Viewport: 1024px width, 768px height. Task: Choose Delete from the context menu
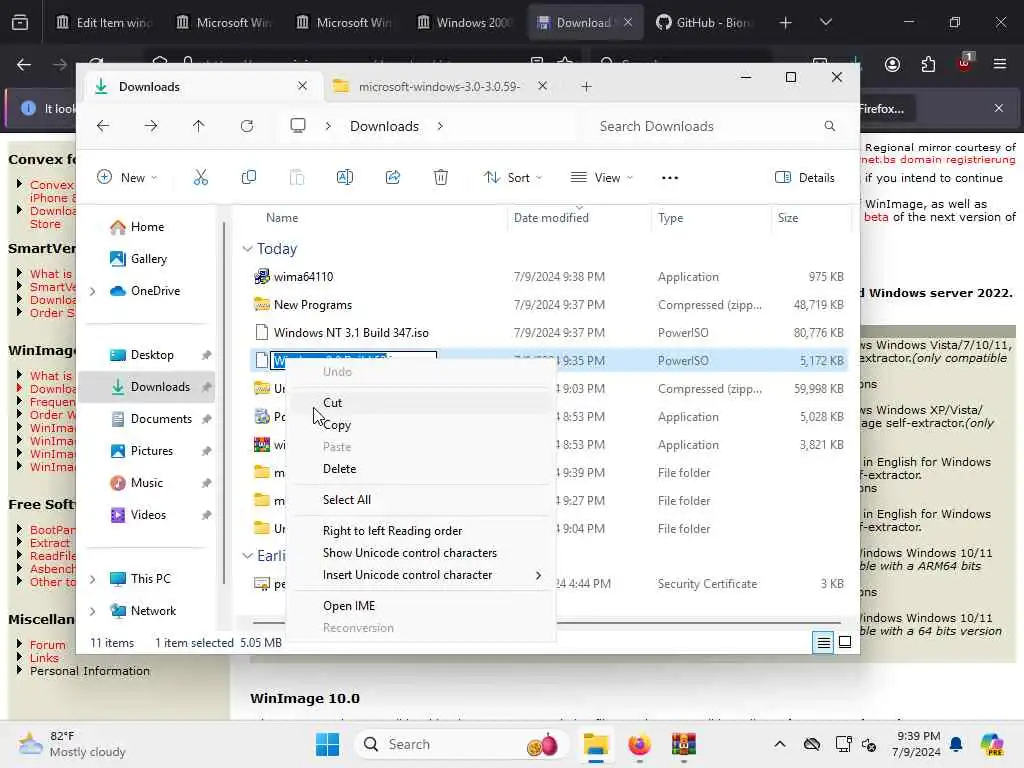421,469
